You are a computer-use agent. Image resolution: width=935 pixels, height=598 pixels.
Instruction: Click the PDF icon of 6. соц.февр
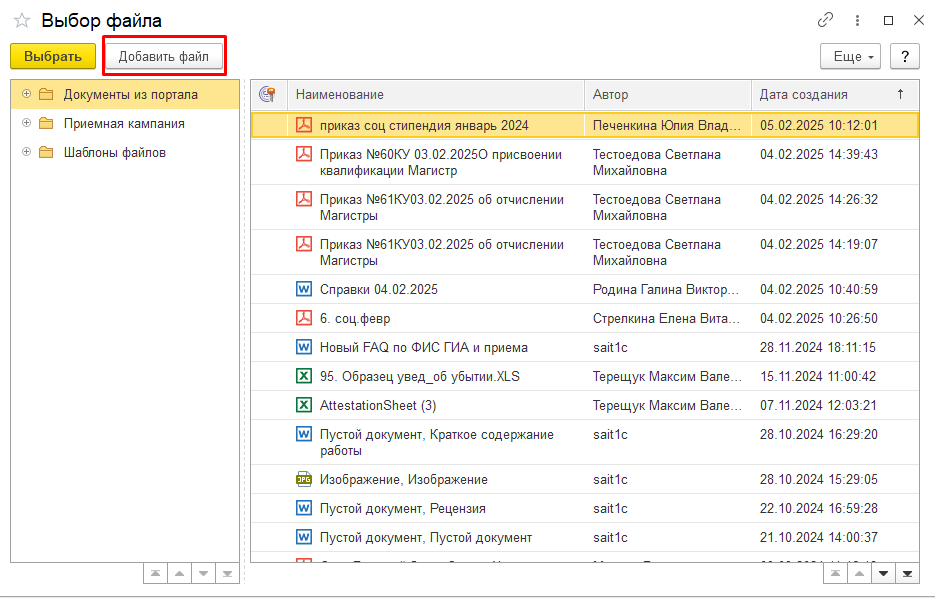click(x=304, y=318)
